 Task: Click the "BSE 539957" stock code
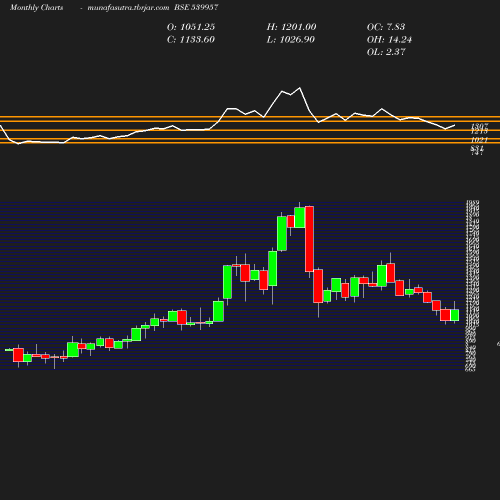click(x=196, y=7)
